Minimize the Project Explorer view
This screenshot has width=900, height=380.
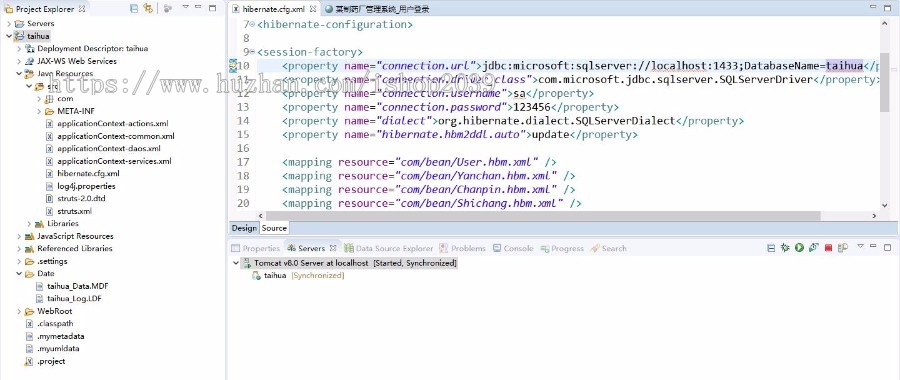pyautogui.click(x=198, y=7)
